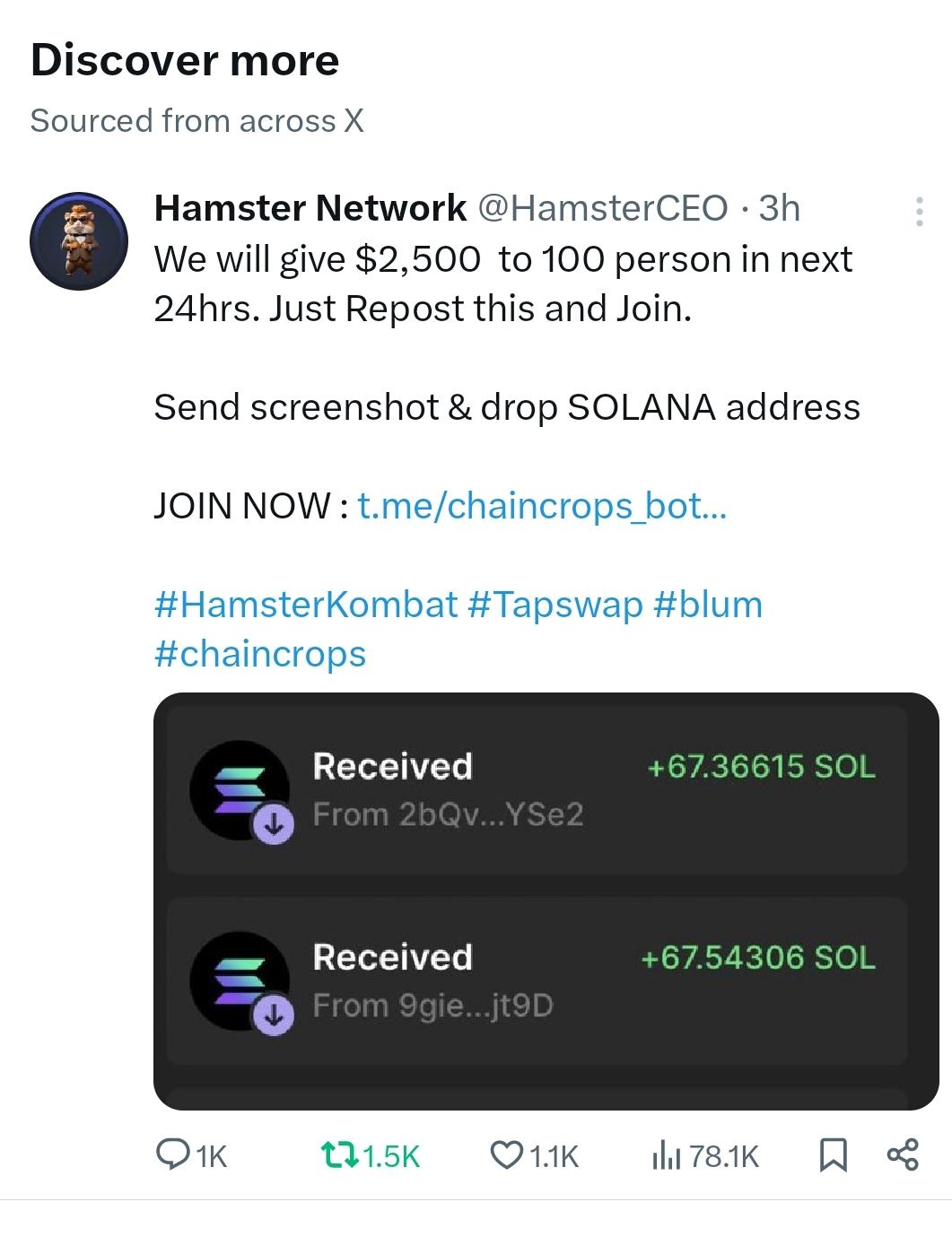Open the Hamster Network display name
This screenshot has height=1237, width=952.
point(310,208)
